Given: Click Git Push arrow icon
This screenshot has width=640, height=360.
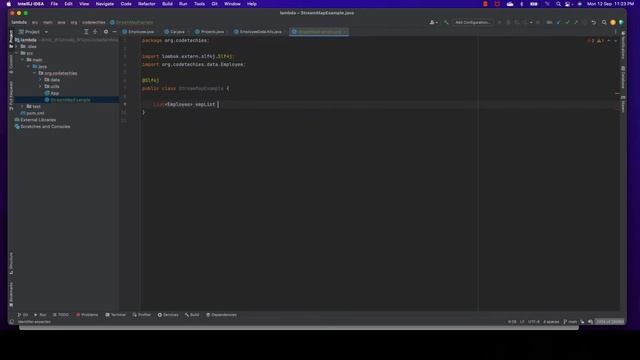Looking at the screenshot, I should [x=576, y=22].
